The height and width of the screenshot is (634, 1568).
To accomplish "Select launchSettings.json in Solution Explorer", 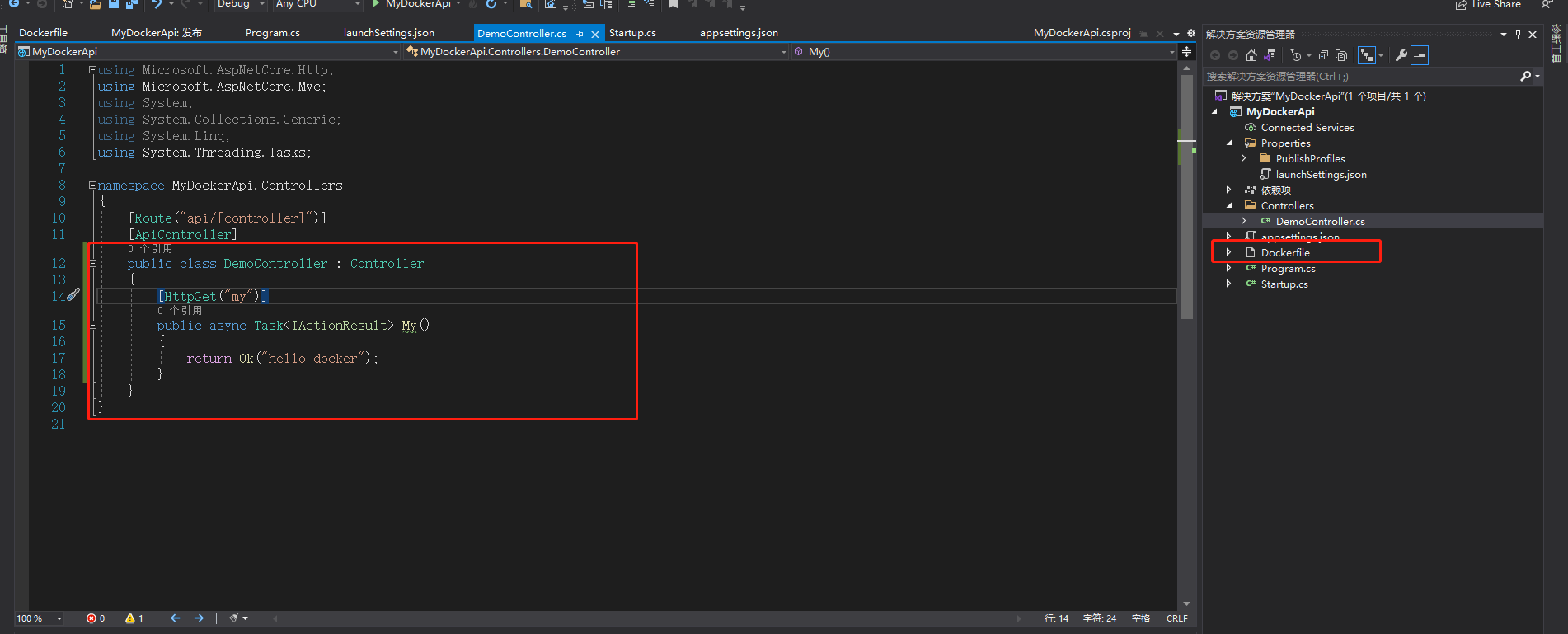I will [x=1321, y=174].
